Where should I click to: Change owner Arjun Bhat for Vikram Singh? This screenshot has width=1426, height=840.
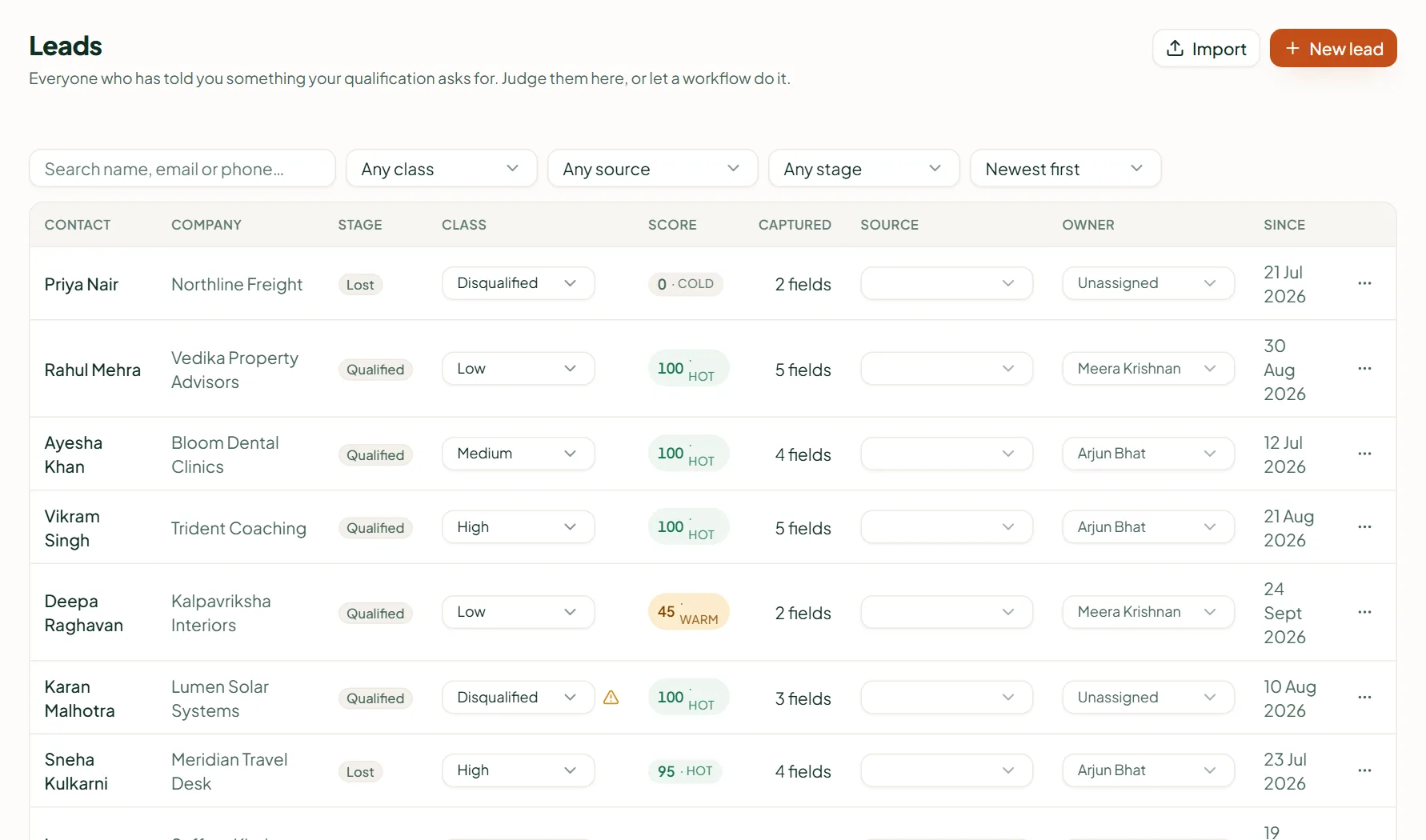(x=1148, y=527)
